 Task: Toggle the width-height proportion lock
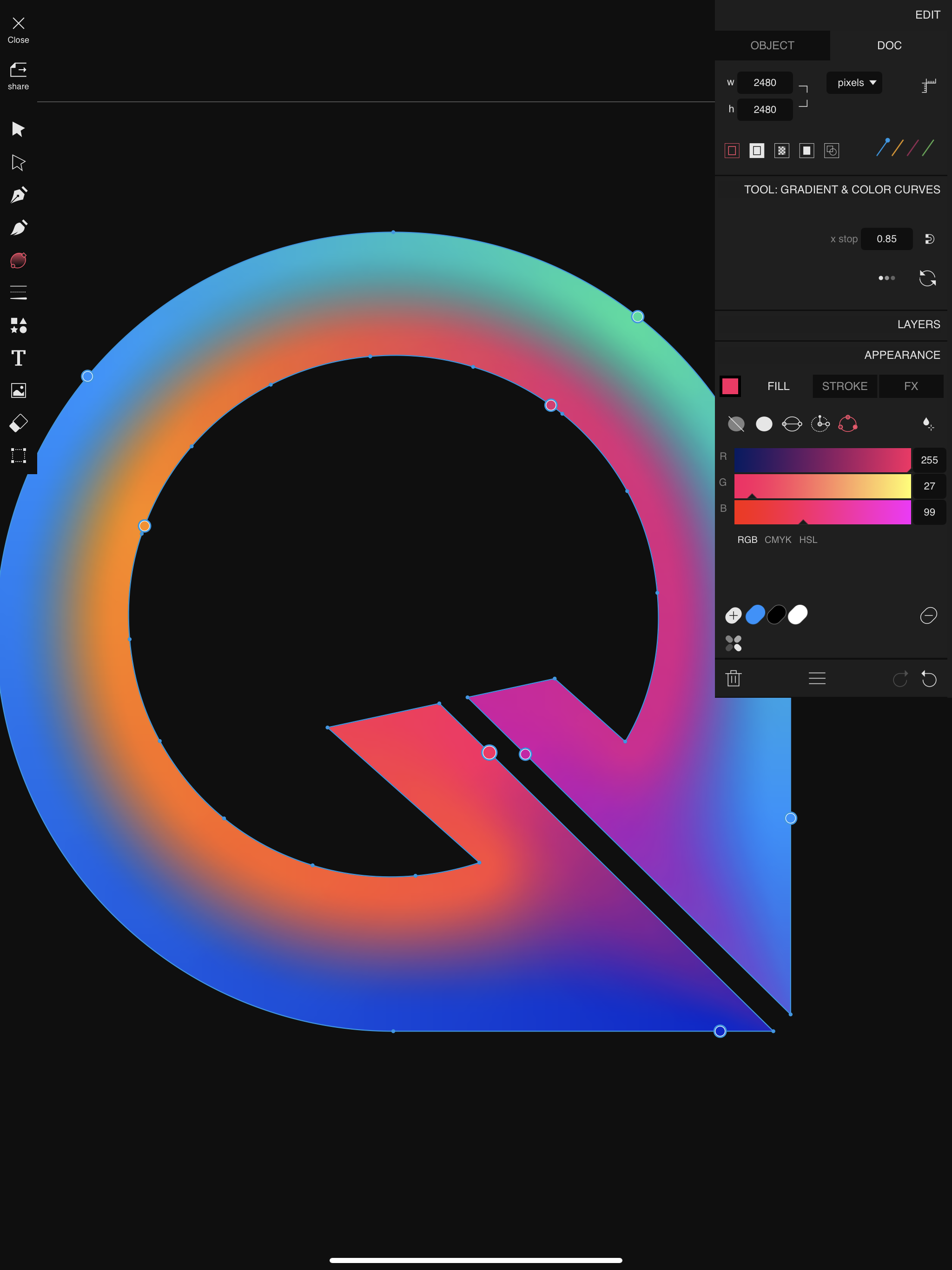tap(803, 96)
